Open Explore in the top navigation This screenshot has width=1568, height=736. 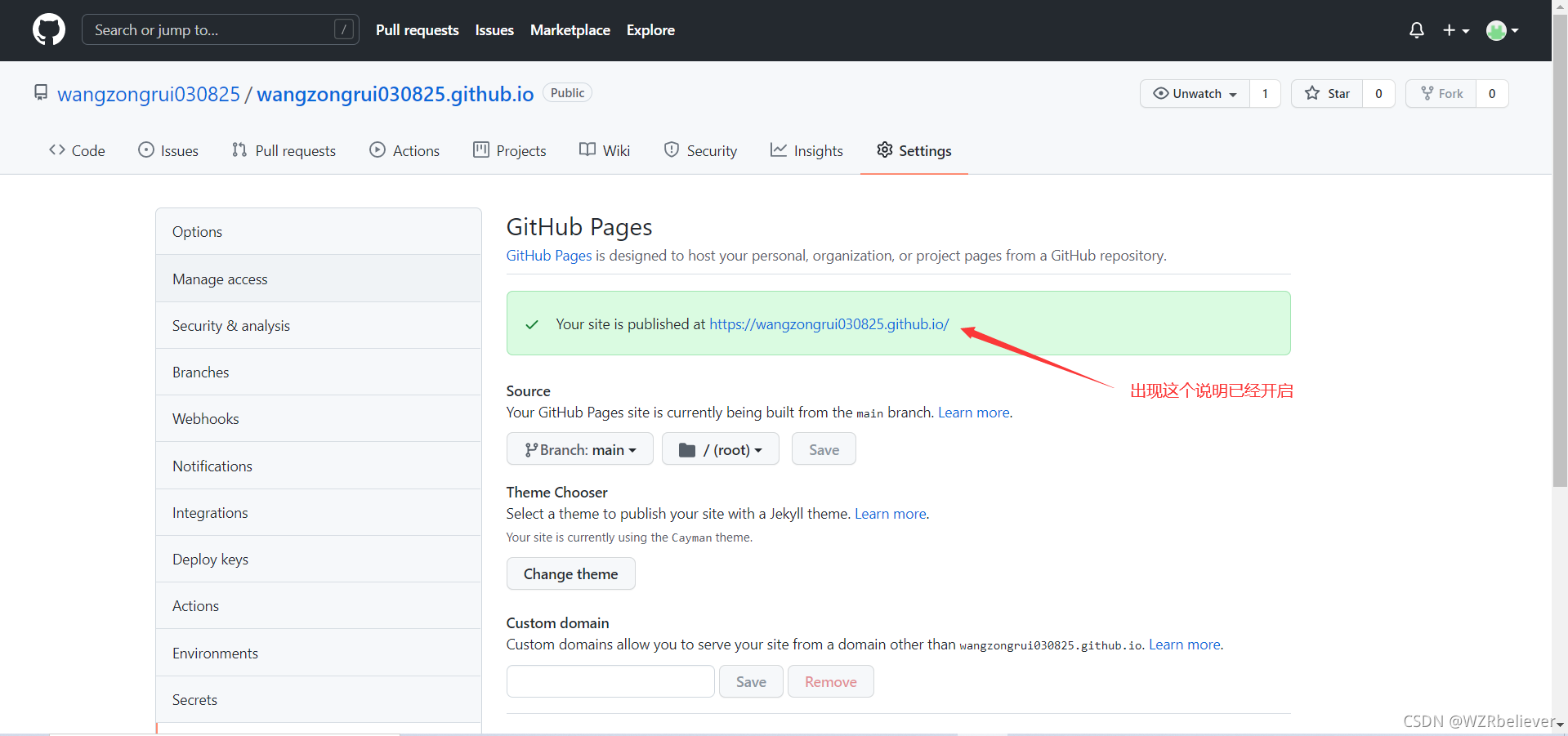coord(650,30)
